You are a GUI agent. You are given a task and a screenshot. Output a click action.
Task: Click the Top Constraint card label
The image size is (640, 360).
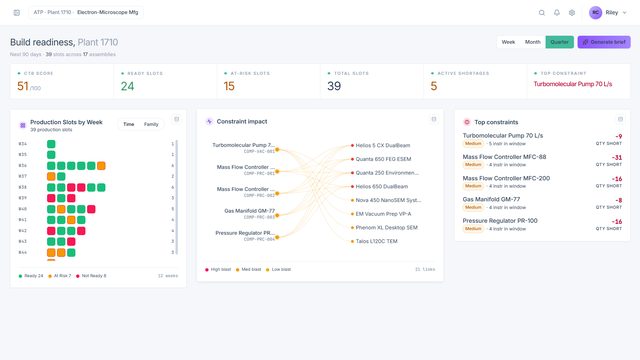click(x=563, y=73)
